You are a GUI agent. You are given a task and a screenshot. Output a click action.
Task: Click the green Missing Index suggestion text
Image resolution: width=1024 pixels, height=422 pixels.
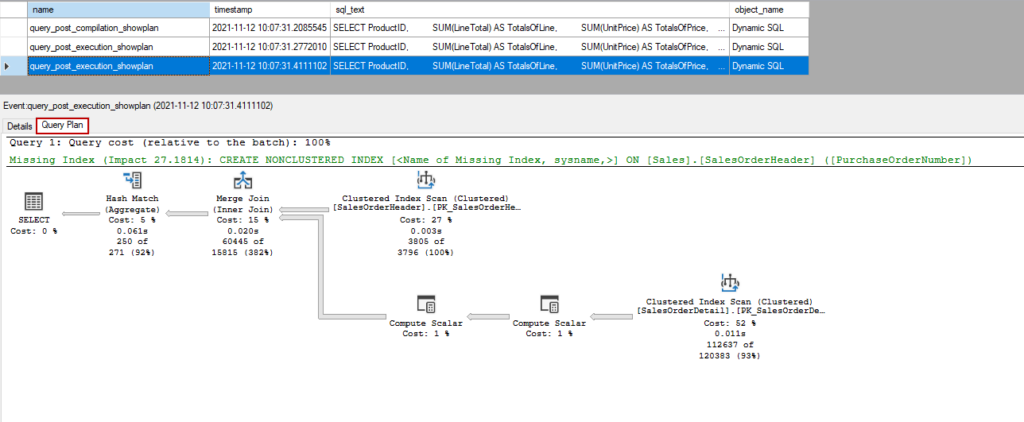point(490,160)
